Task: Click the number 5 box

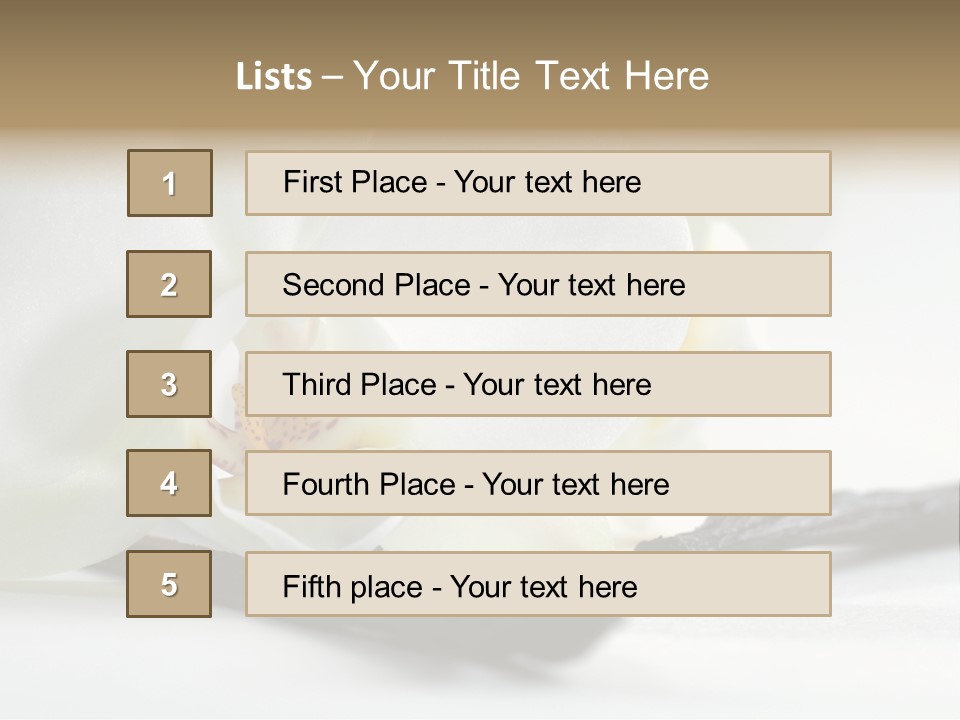Action: coord(169,584)
